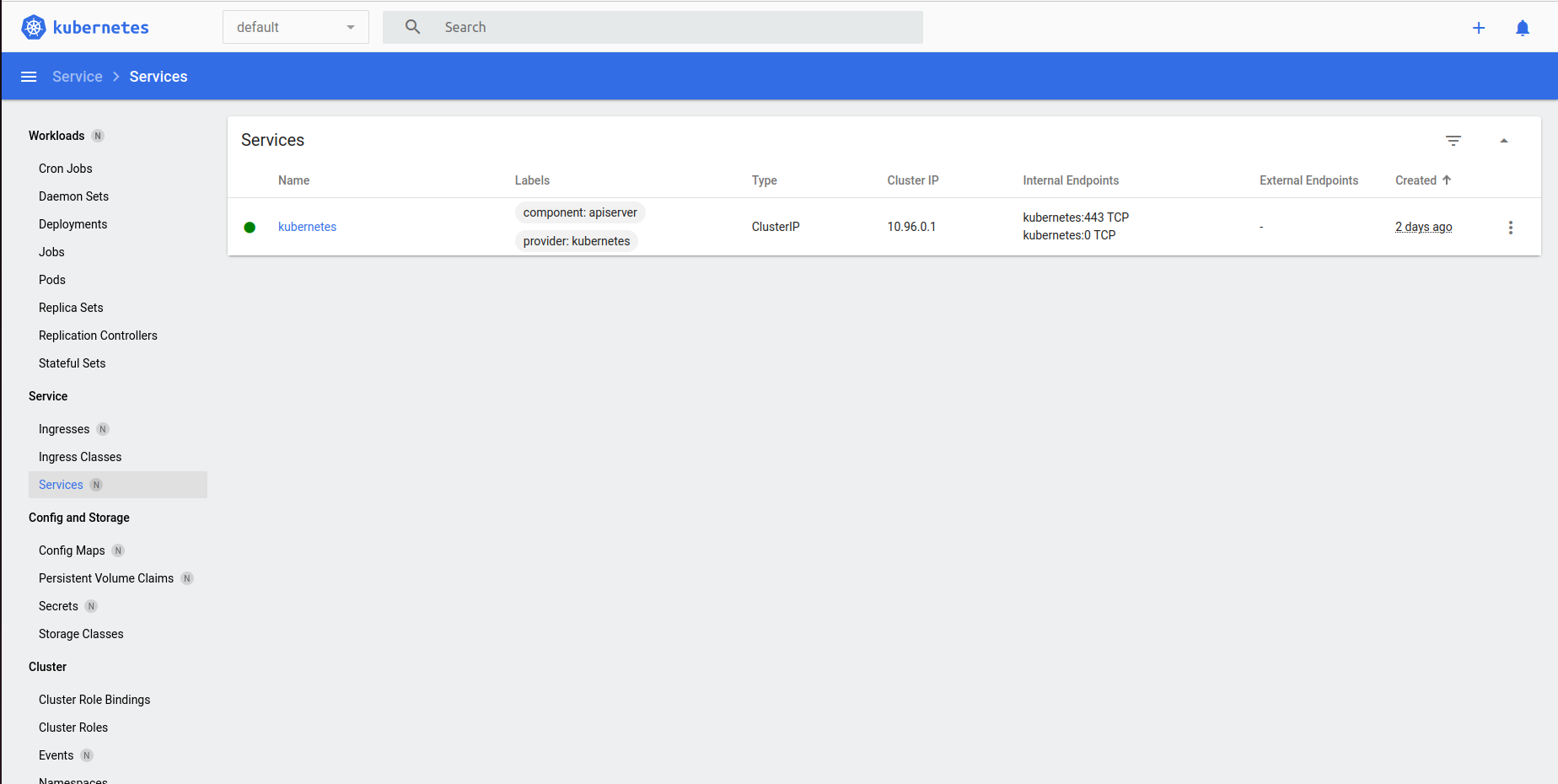
Task: Navigate to Secrets in the sidebar
Action: [58, 605]
